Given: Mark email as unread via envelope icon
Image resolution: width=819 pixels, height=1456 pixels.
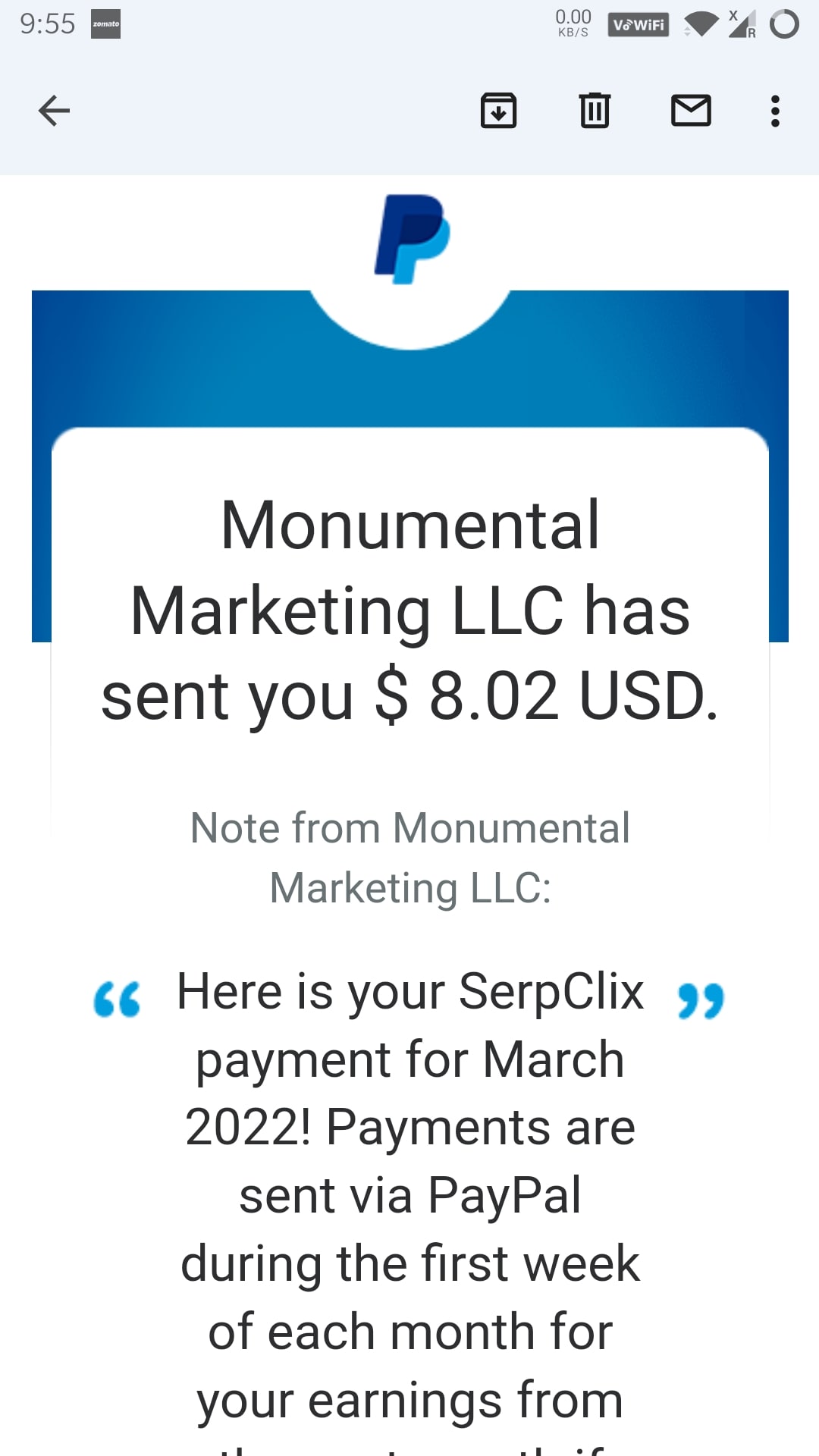Looking at the screenshot, I should coord(691,111).
